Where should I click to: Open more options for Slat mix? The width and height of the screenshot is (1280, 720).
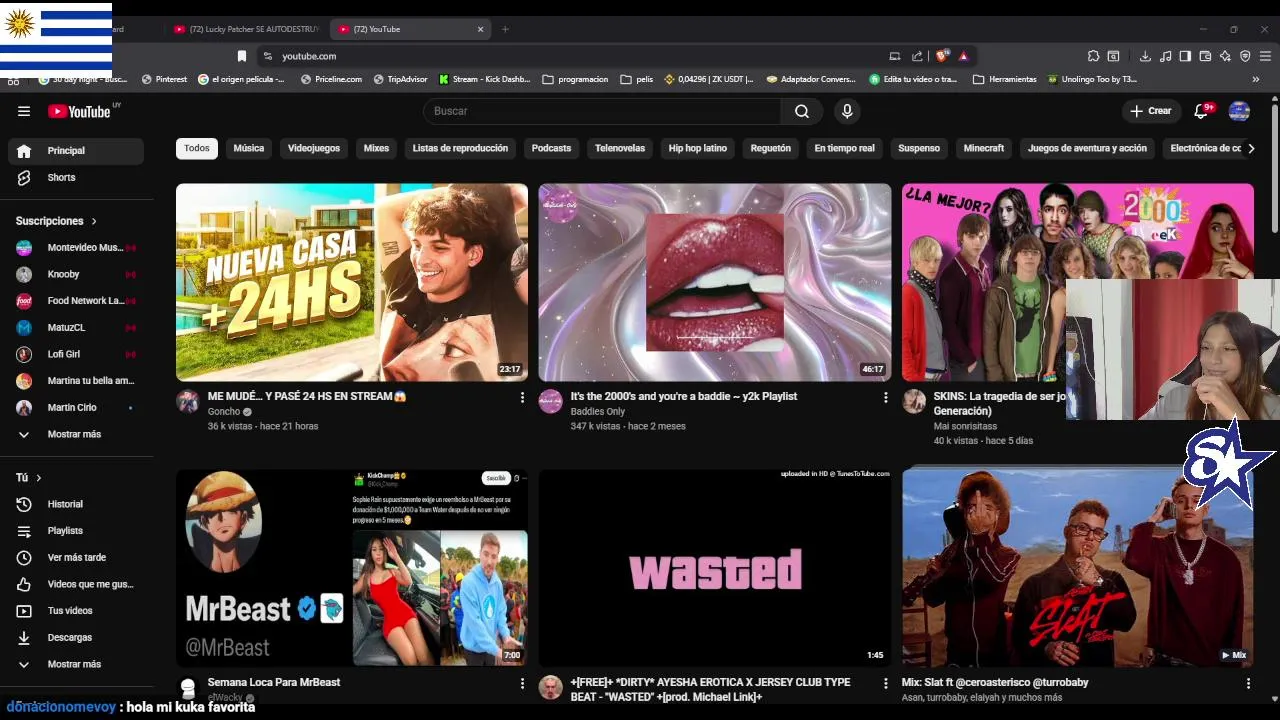(x=1248, y=684)
